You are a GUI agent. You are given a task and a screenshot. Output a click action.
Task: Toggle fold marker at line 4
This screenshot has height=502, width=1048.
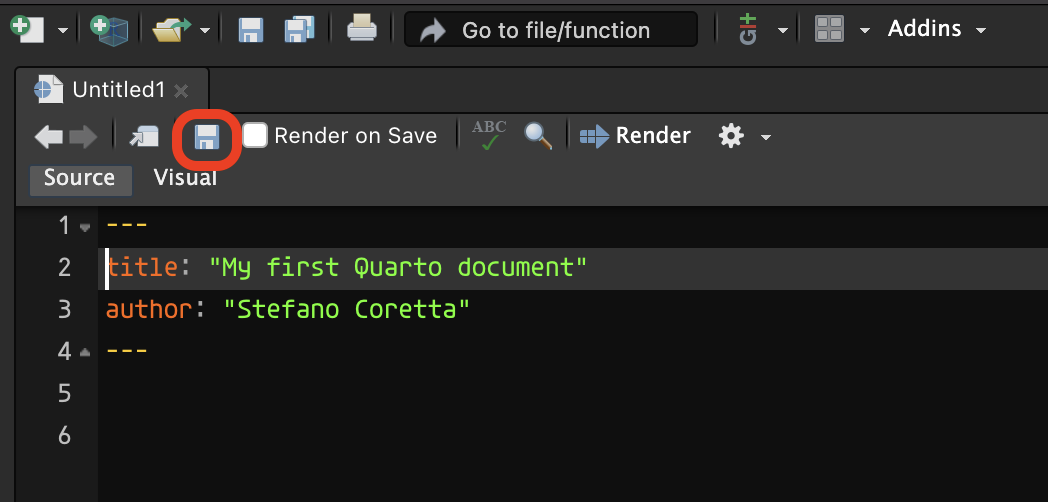(85, 352)
